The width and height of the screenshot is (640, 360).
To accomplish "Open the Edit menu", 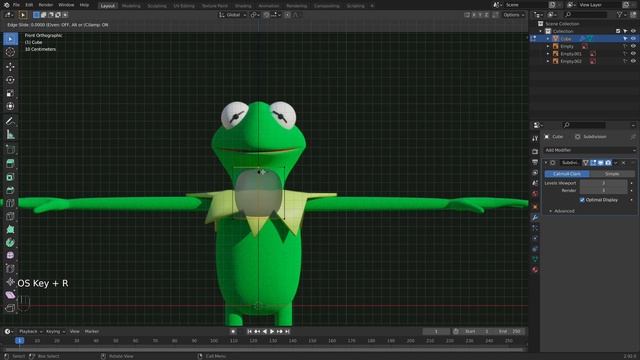I will [29, 5].
